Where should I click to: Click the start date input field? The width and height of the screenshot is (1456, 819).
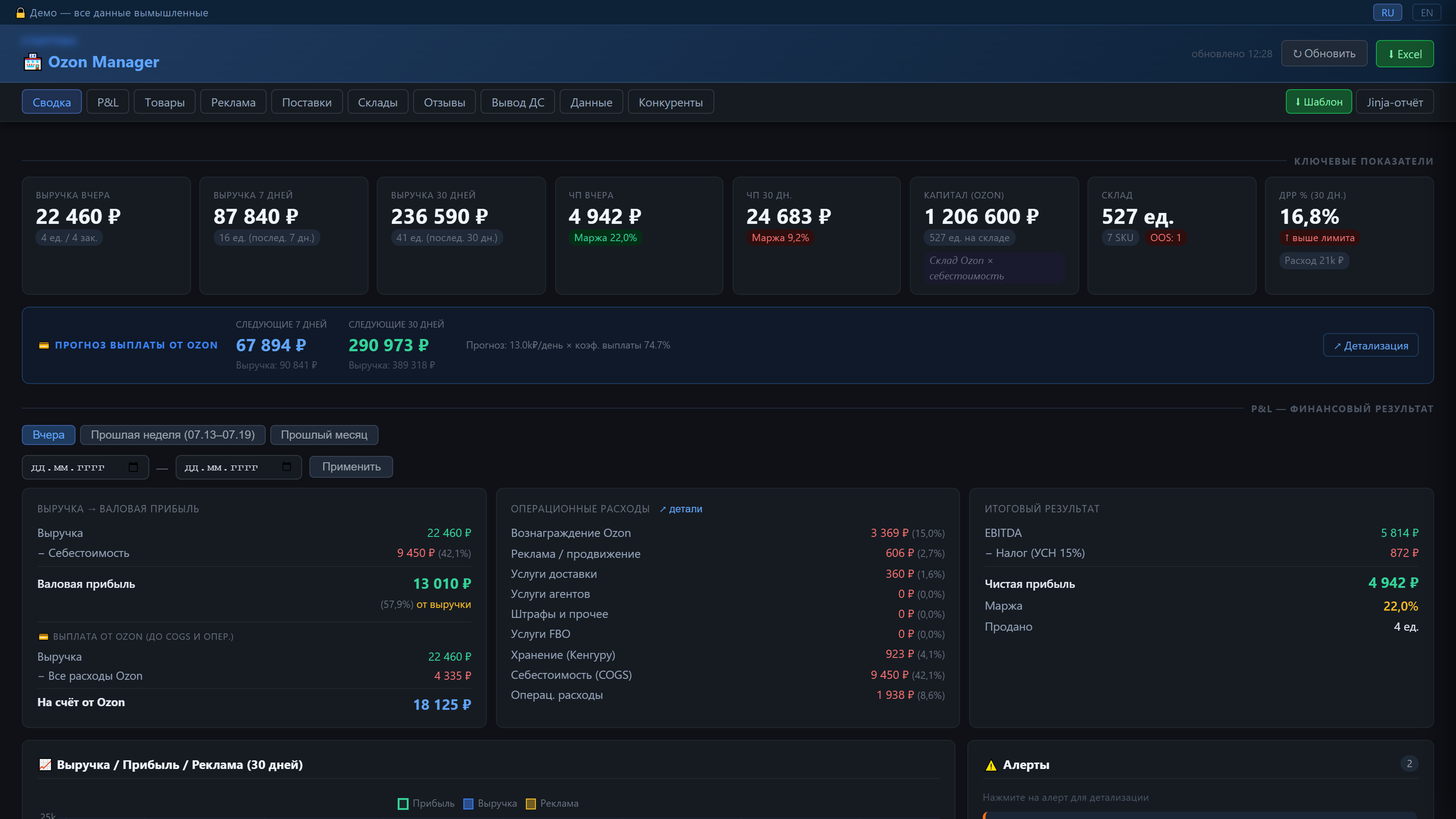pos(86,467)
